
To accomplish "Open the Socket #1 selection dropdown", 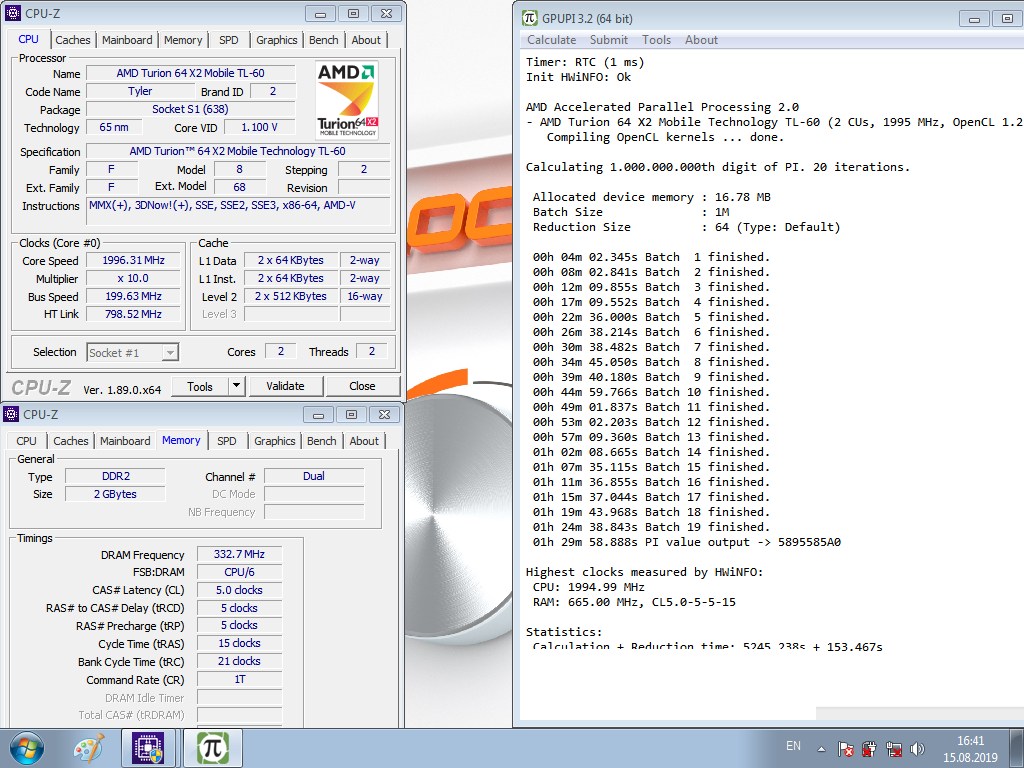I will coord(133,353).
